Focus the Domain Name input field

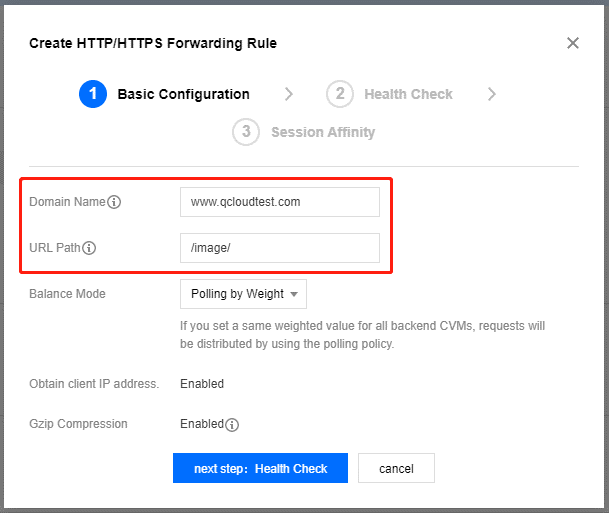click(280, 202)
